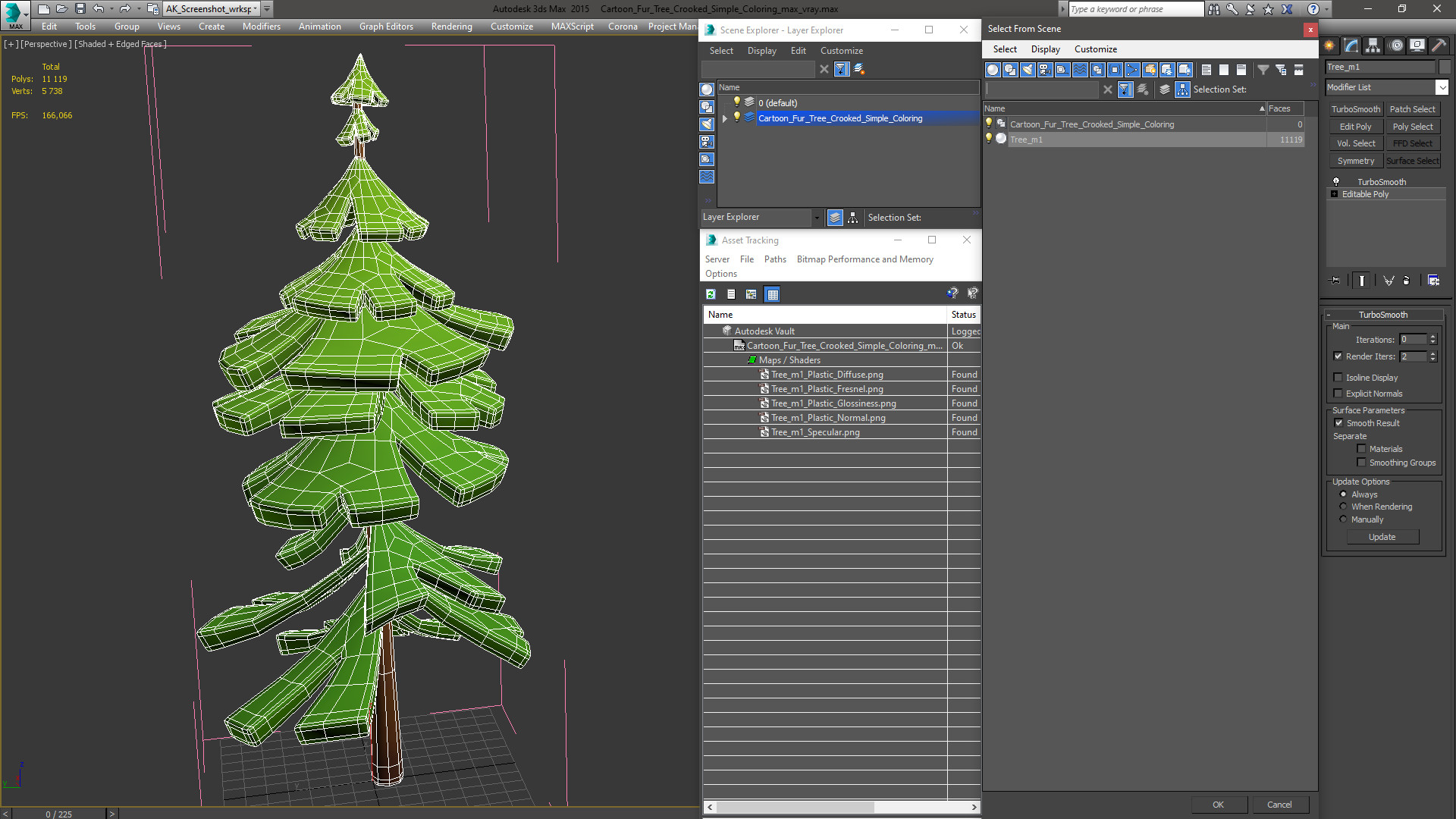
Task: Enable Explicit Normals checkbox
Action: coord(1338,394)
